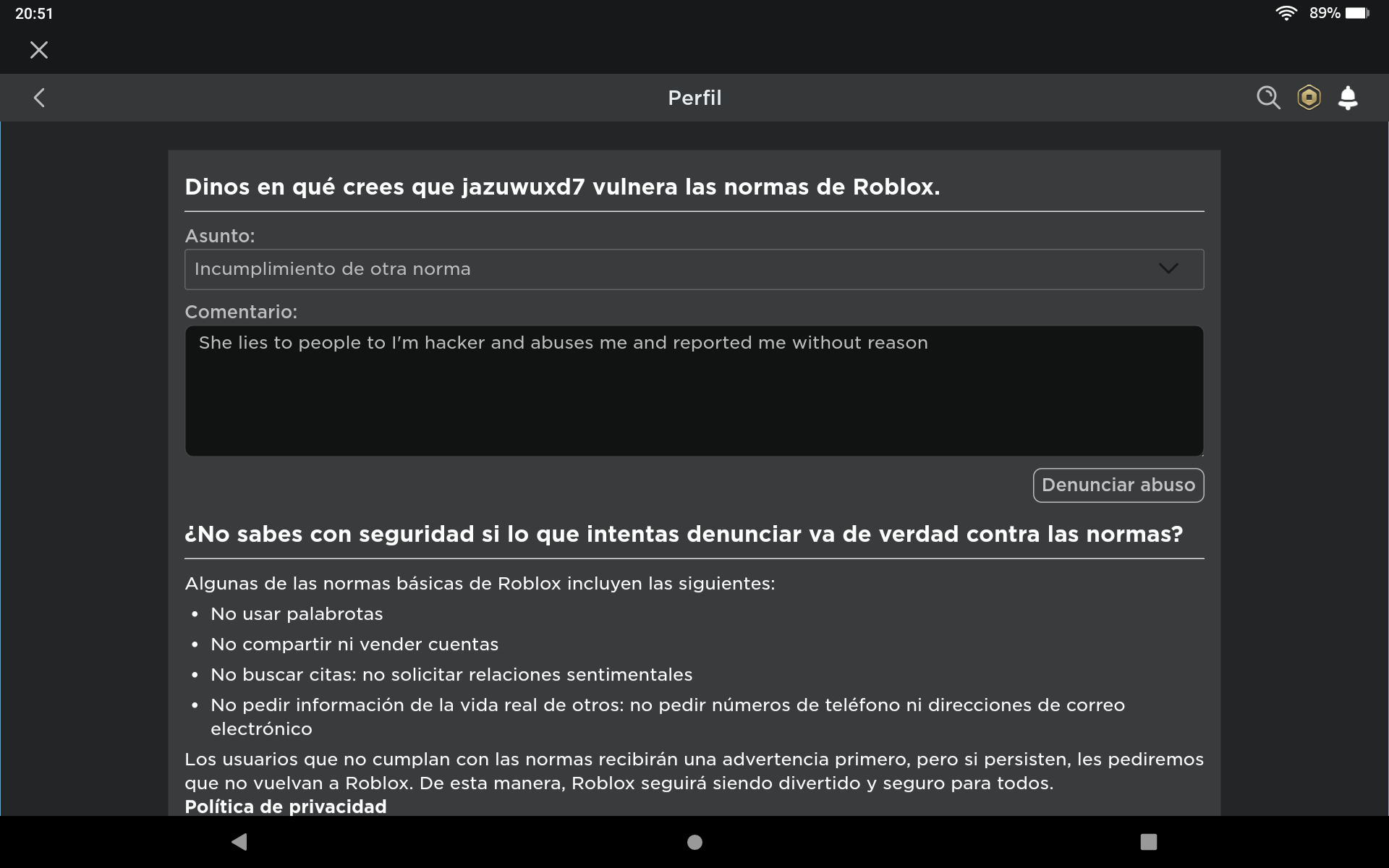1389x868 pixels.
Task: Submit with Denunciar abuso button
Action: click(x=1118, y=485)
